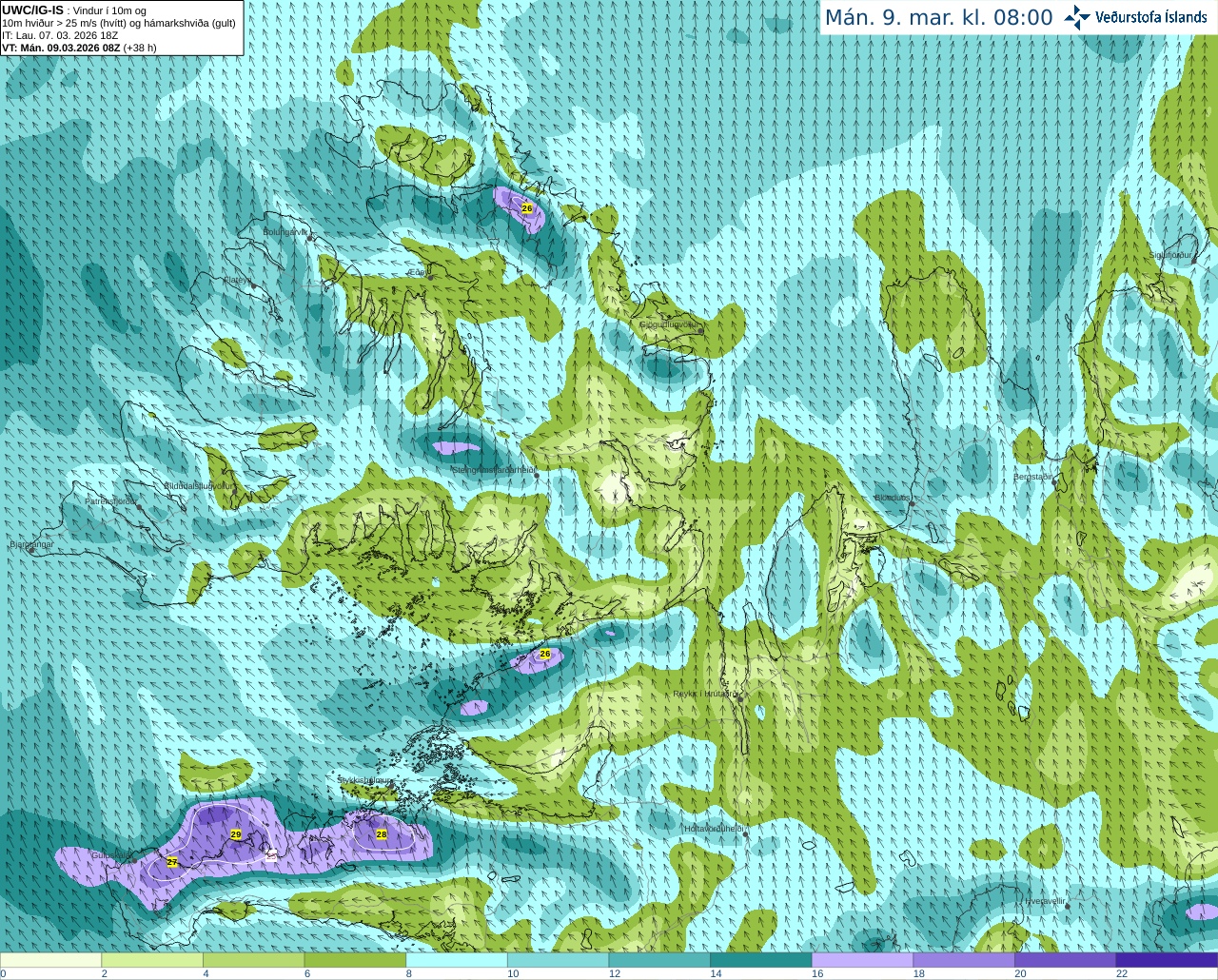Select the 0–2 m/s pale yellow legend swatch
Image resolution: width=1218 pixels, height=980 pixels.
50,960
